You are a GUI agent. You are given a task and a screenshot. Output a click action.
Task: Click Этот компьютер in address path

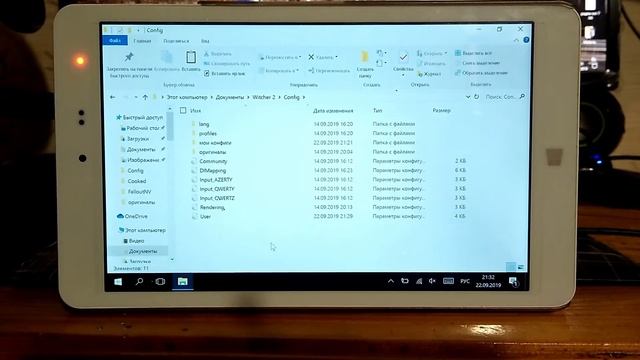pos(187,97)
